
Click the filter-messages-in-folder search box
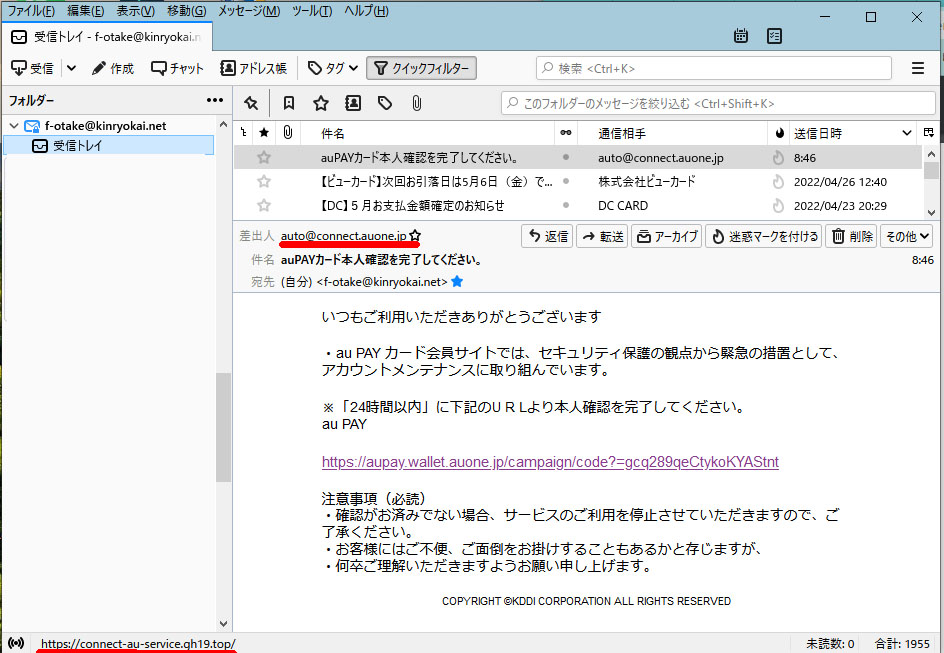click(x=718, y=103)
